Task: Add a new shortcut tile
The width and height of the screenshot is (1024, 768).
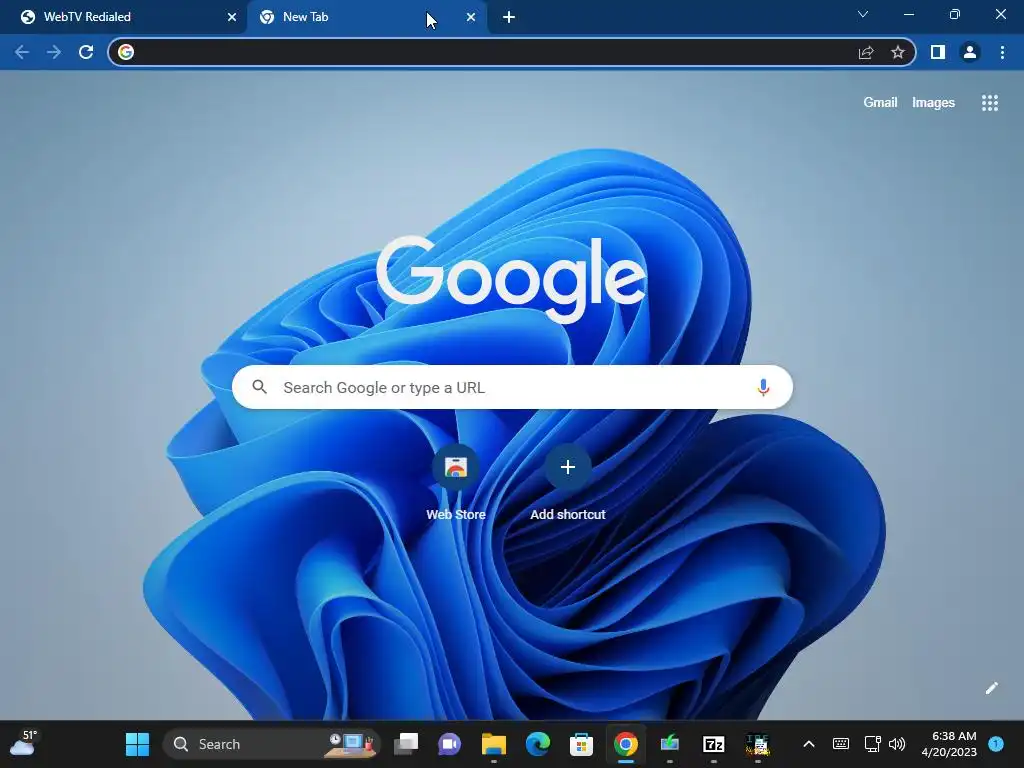Action: [568, 483]
